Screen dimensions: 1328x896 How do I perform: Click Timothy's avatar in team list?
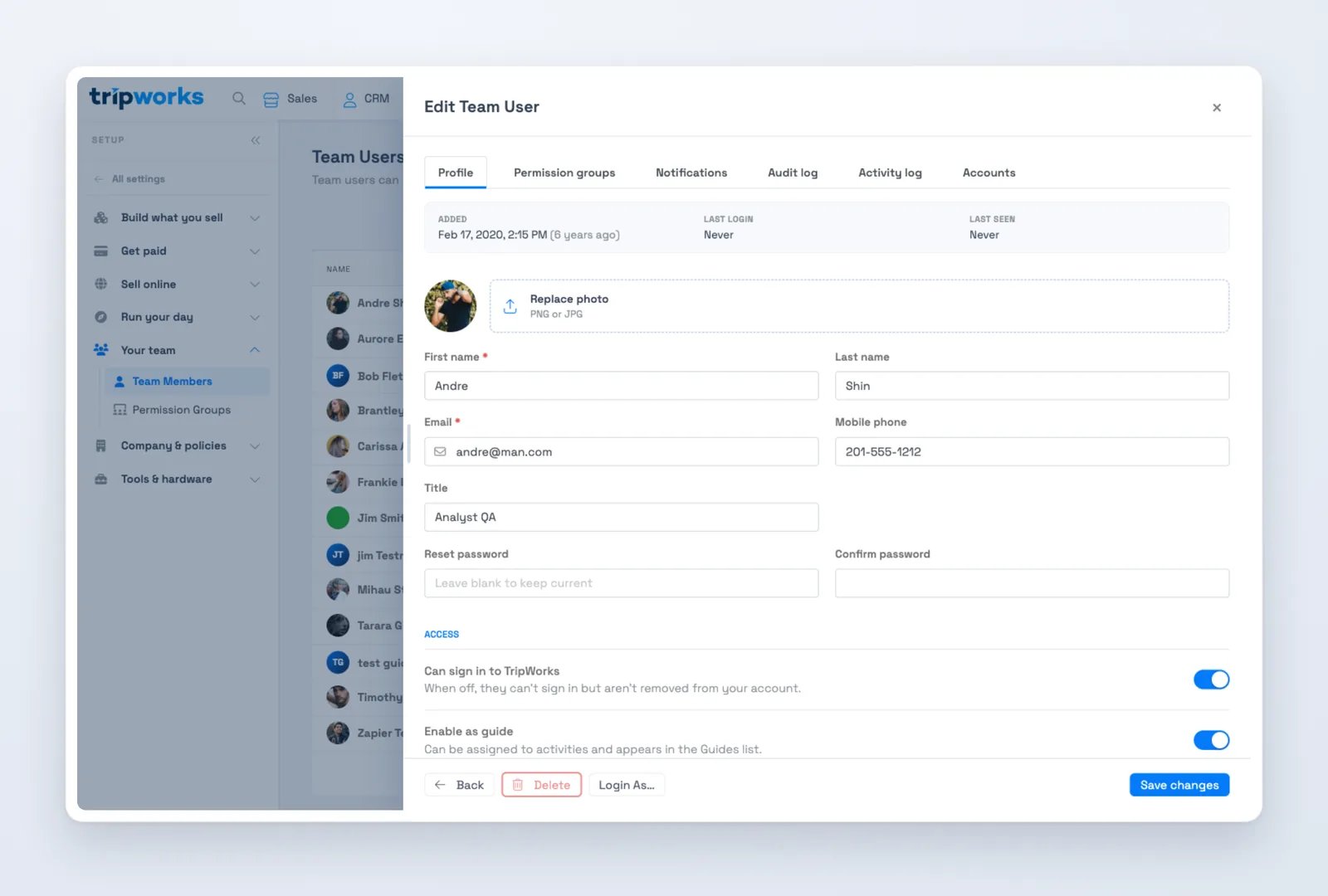[338, 697]
